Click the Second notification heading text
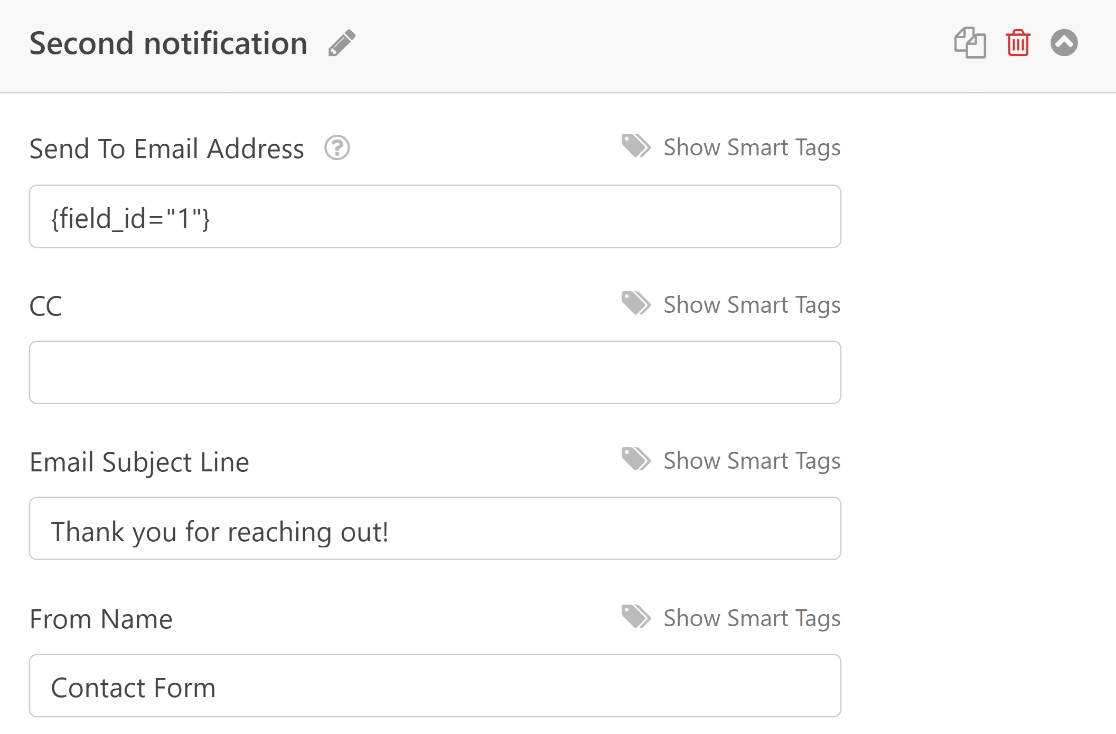The height and width of the screenshot is (734, 1116). pyautogui.click(x=168, y=44)
